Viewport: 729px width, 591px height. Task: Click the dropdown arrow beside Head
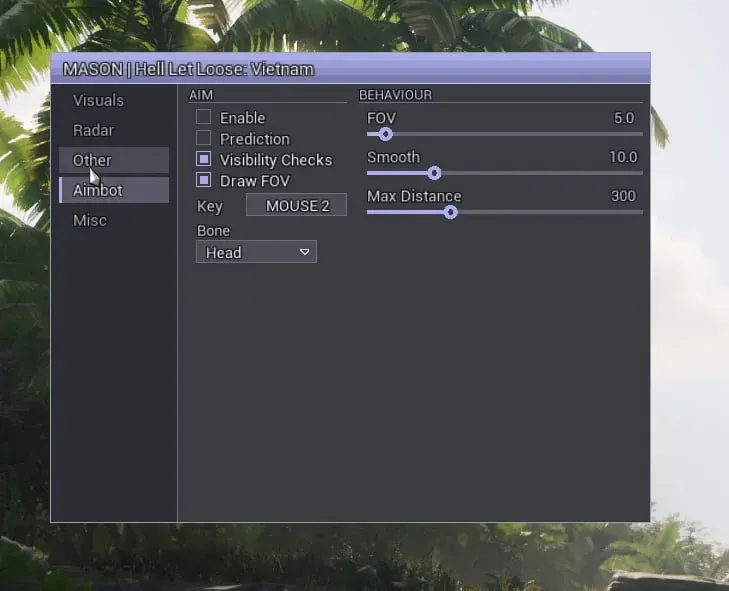(x=305, y=252)
